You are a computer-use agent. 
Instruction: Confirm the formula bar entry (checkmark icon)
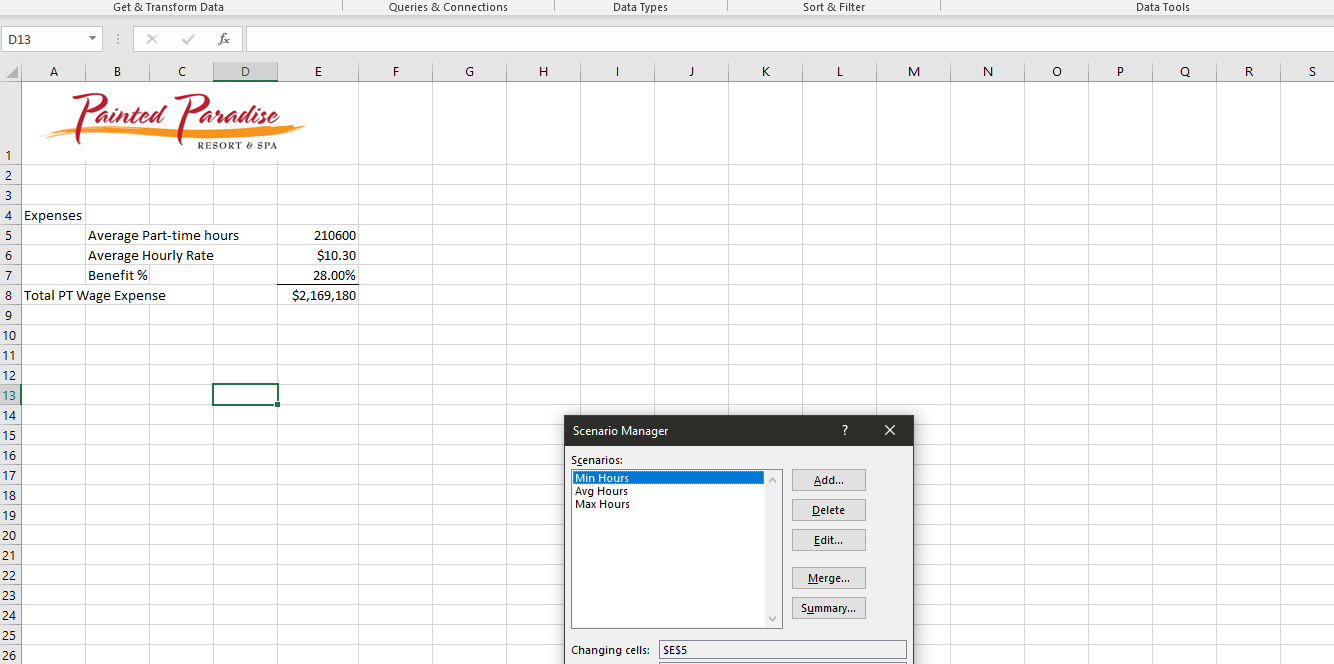(x=188, y=39)
